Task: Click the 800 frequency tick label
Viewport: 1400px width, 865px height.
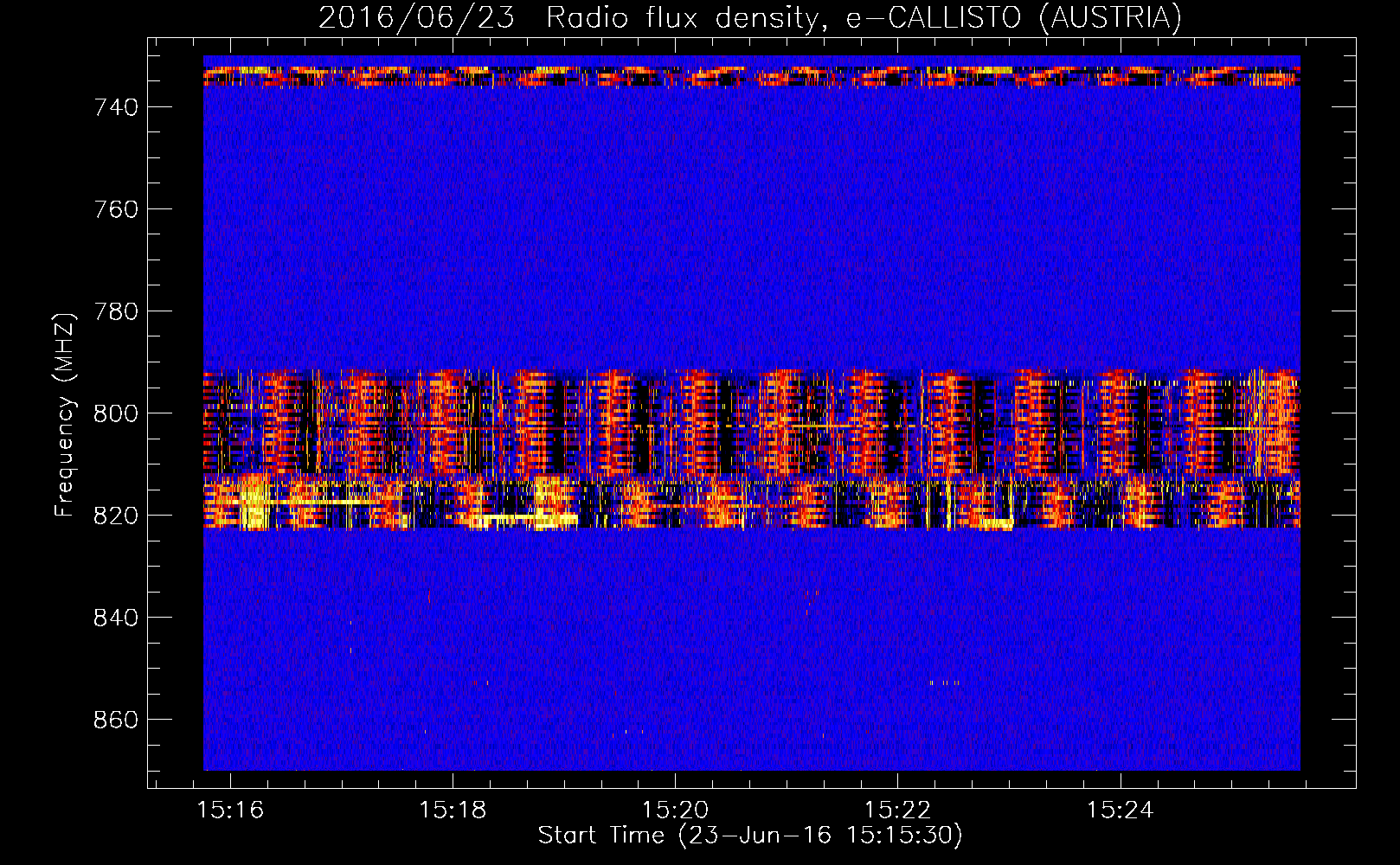Action: click(116, 413)
